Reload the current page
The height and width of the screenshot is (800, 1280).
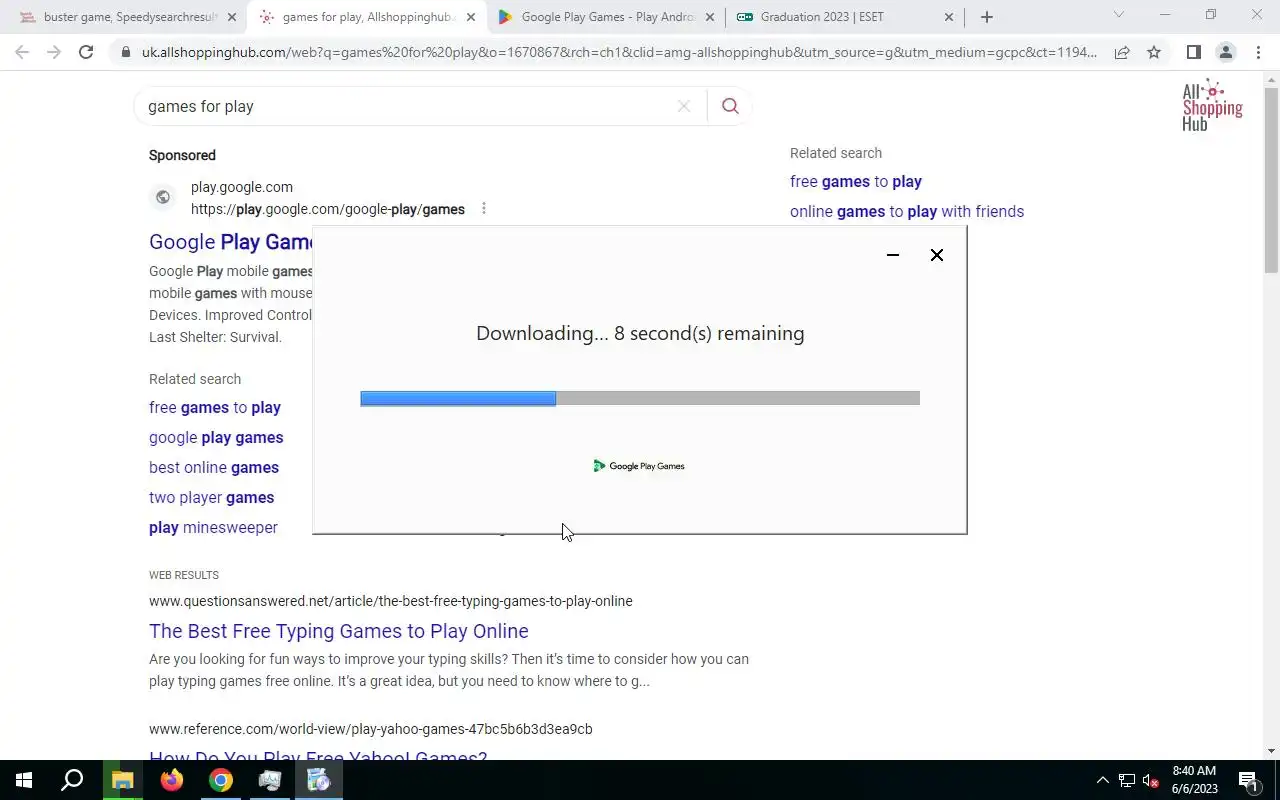click(86, 52)
